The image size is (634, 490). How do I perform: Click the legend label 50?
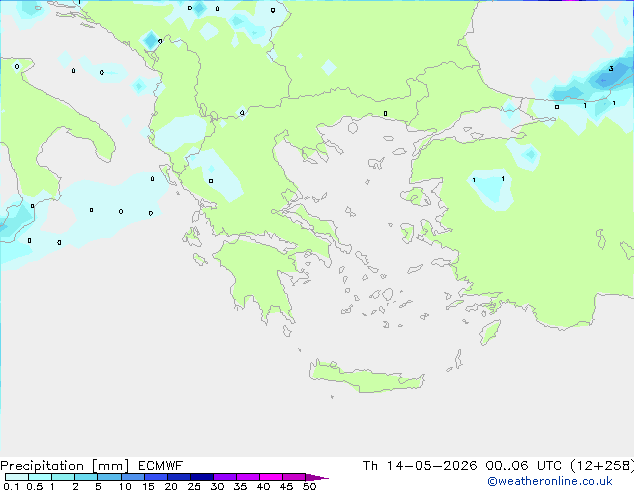tap(309, 486)
